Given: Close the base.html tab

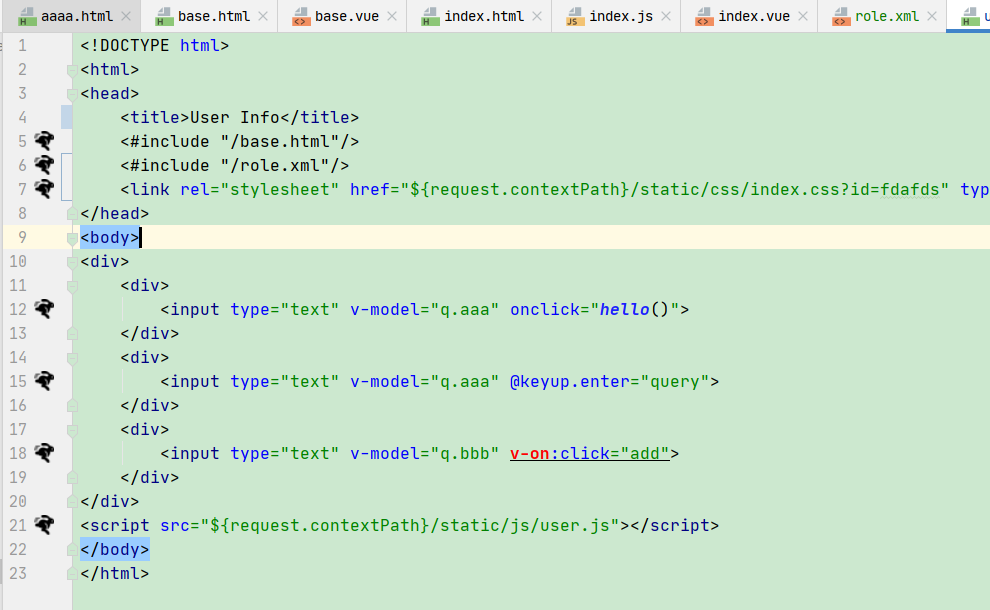Looking at the screenshot, I should (x=263, y=16).
